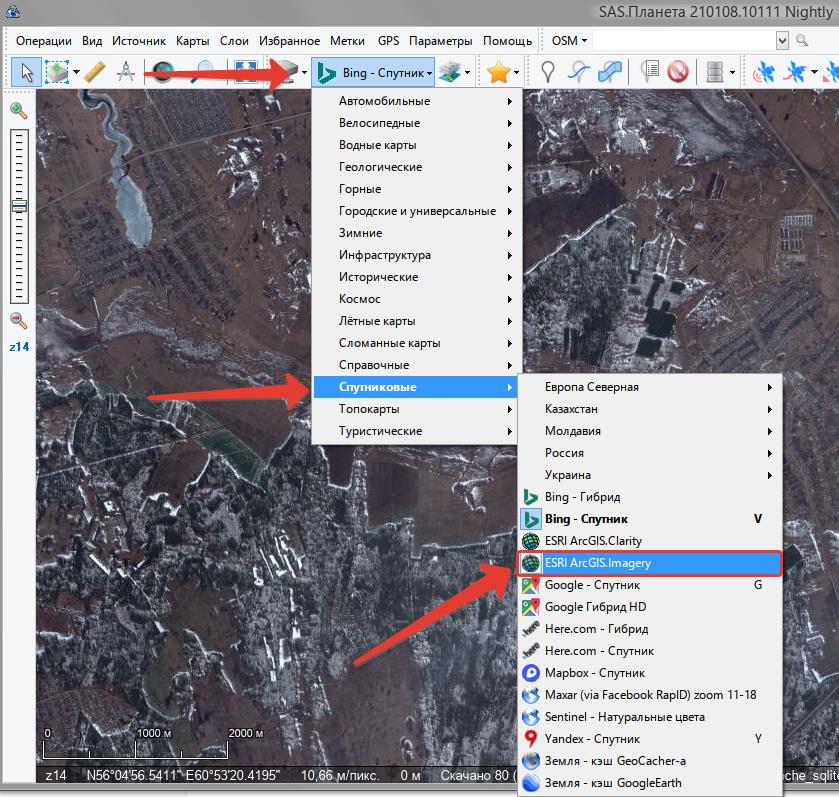839x797 pixels.
Task: Click the gray database cache icon
Action: point(715,72)
